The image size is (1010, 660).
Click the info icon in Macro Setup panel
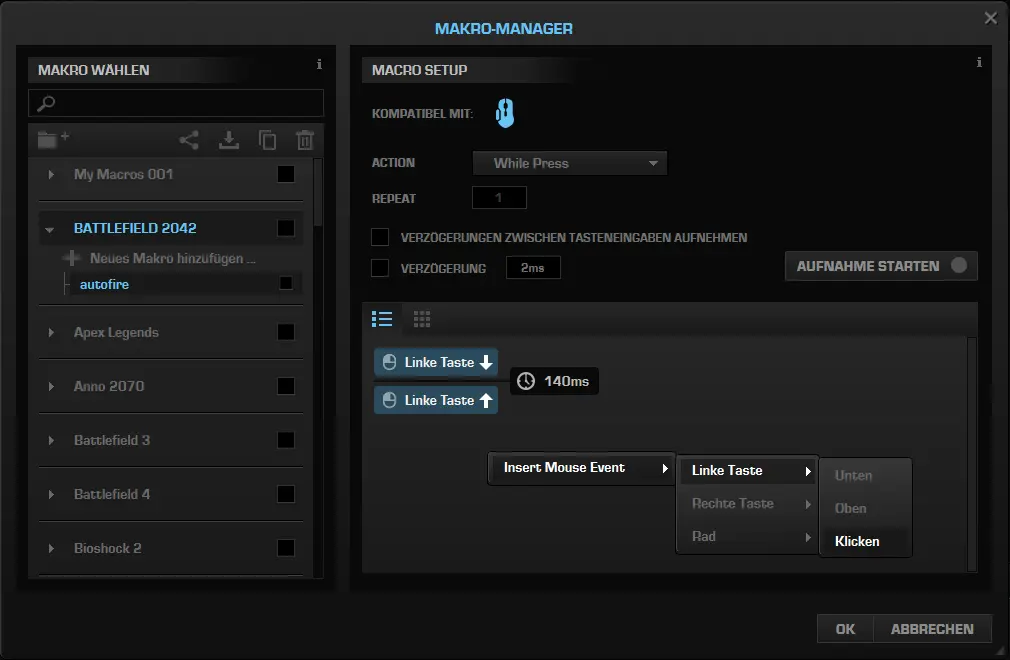point(979,62)
